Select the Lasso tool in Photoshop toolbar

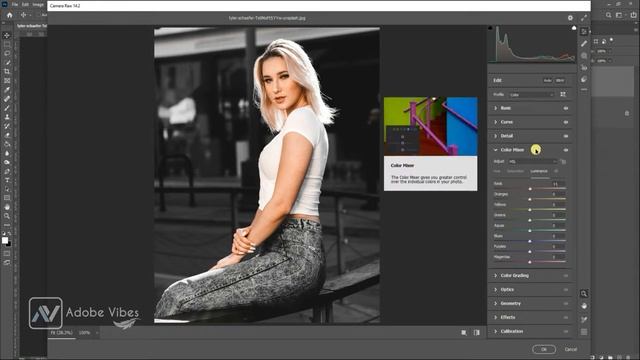tap(7, 53)
